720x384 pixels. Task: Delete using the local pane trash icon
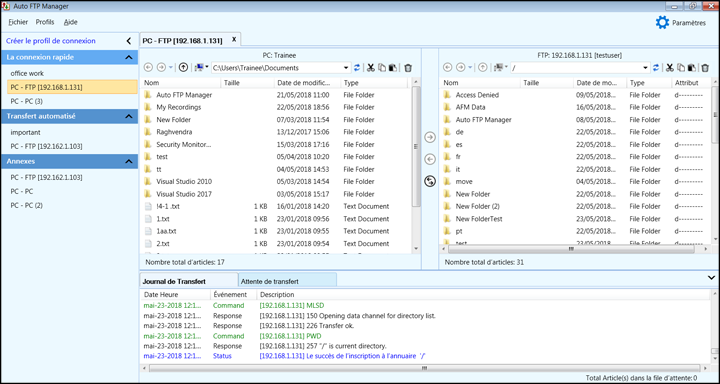click(x=408, y=68)
